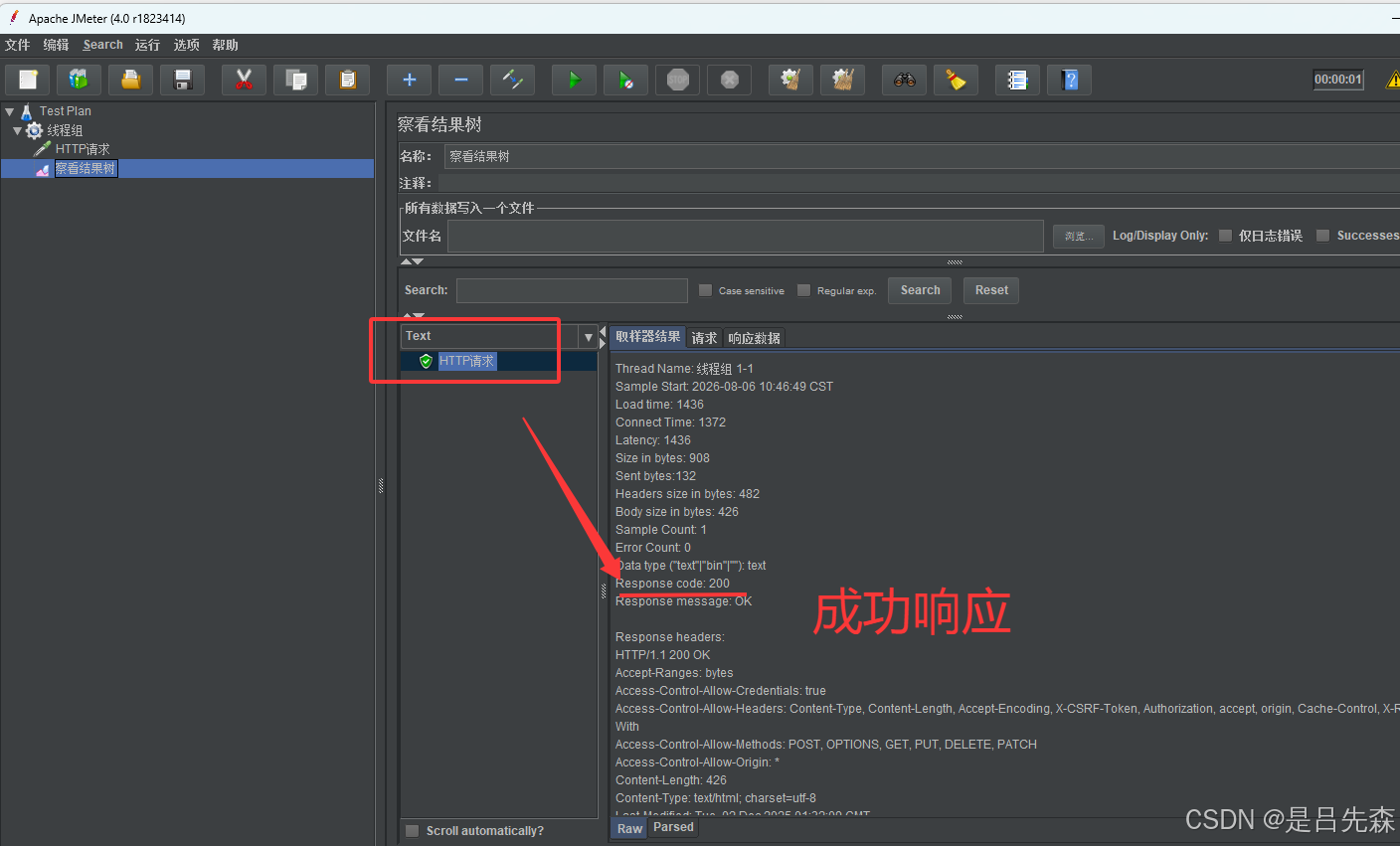Click the Connect Time: 1372 line
The width and height of the screenshot is (1400, 846).
click(670, 423)
